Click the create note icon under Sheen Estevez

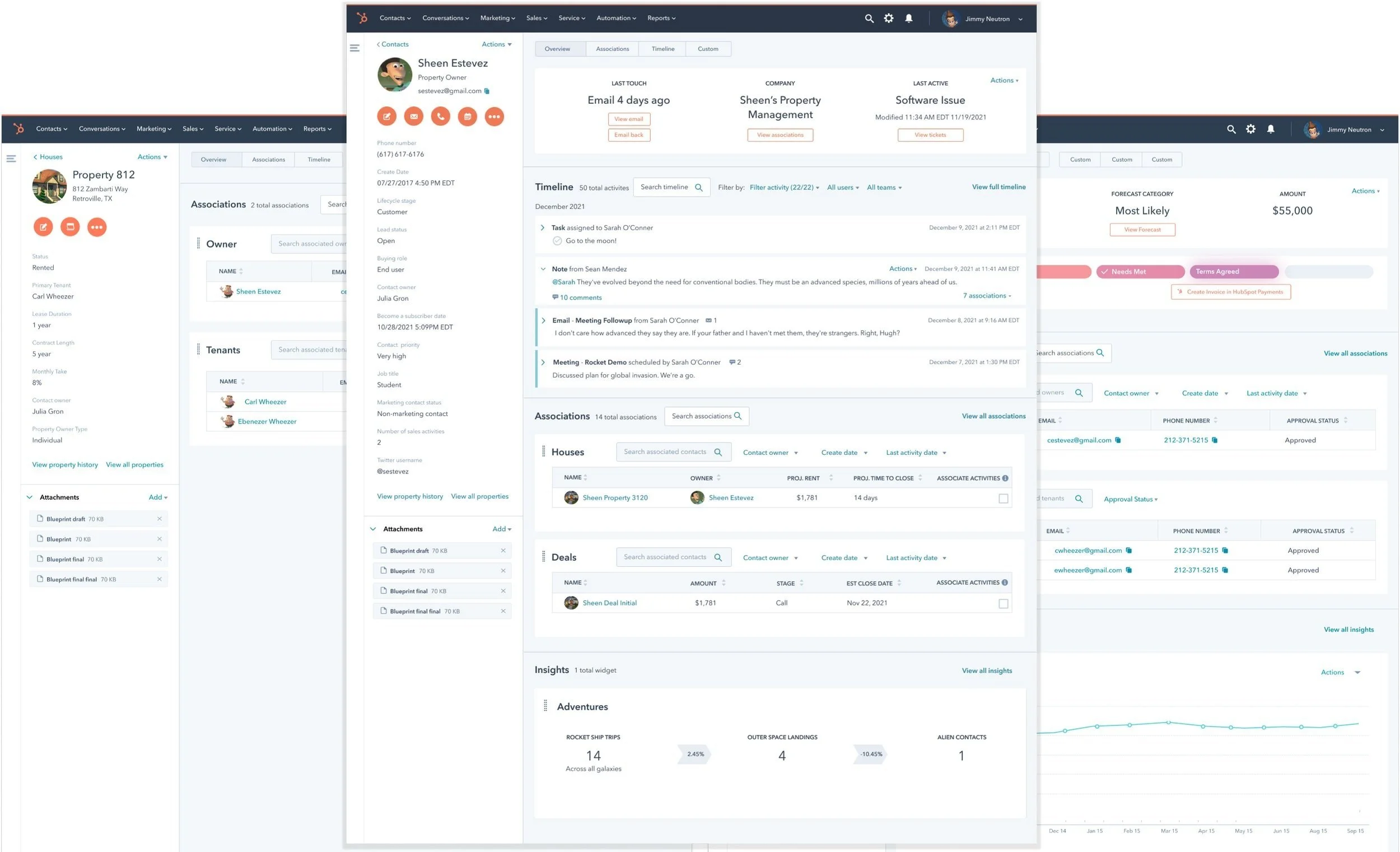point(386,117)
